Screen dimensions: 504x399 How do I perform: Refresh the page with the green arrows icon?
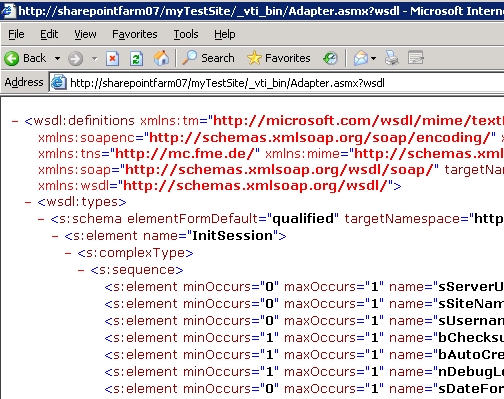click(x=136, y=59)
